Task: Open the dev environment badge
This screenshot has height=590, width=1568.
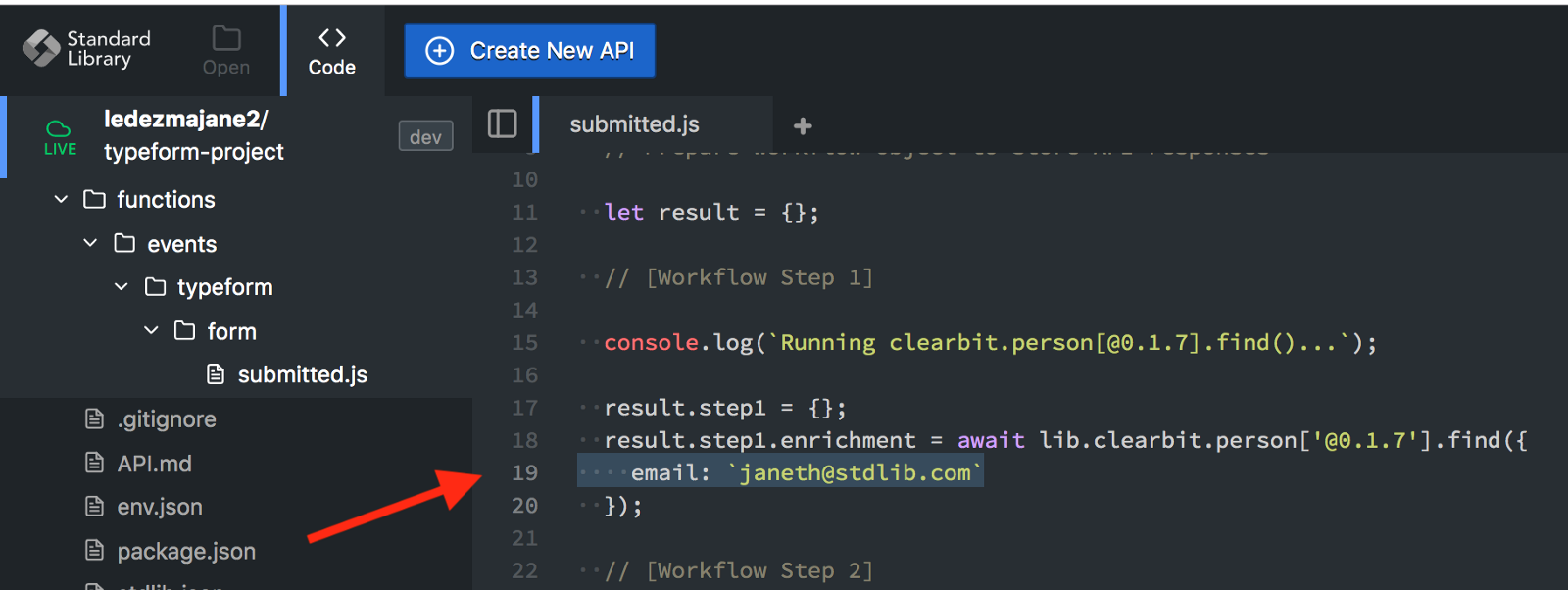Action: [425, 136]
